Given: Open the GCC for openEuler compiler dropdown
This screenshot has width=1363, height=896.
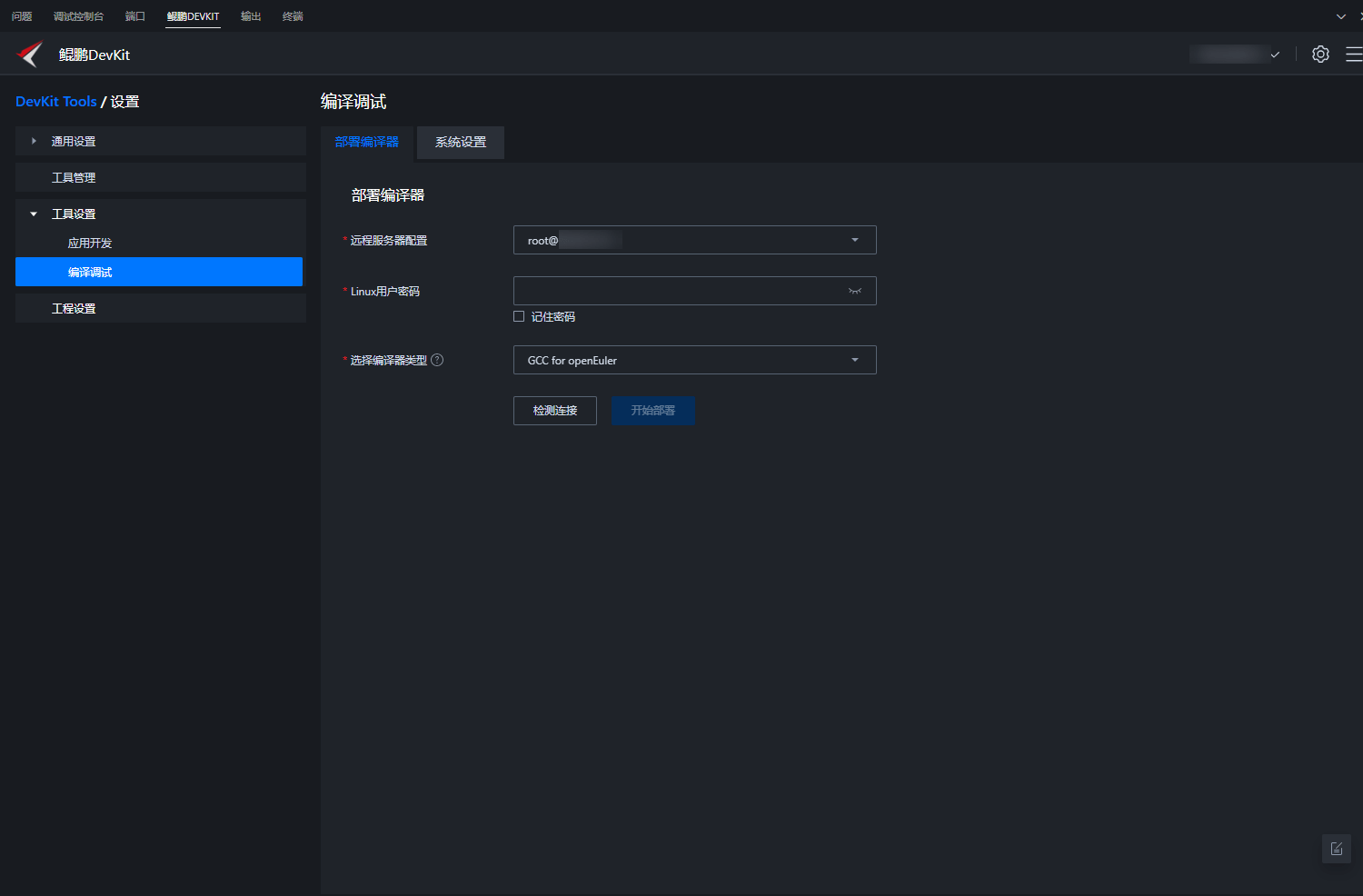Looking at the screenshot, I should click(695, 360).
